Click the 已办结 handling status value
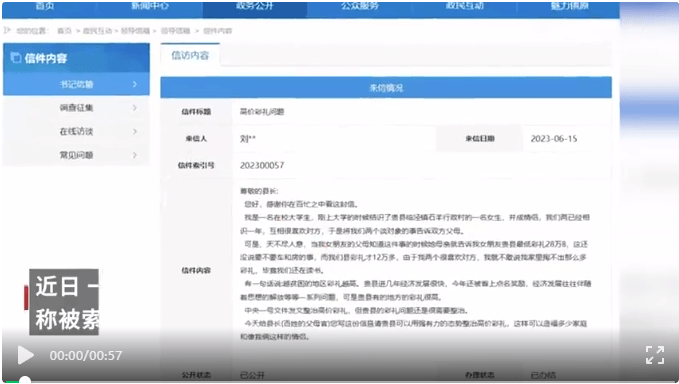Screen dimensions: 679x384 pyautogui.click(x=543, y=375)
